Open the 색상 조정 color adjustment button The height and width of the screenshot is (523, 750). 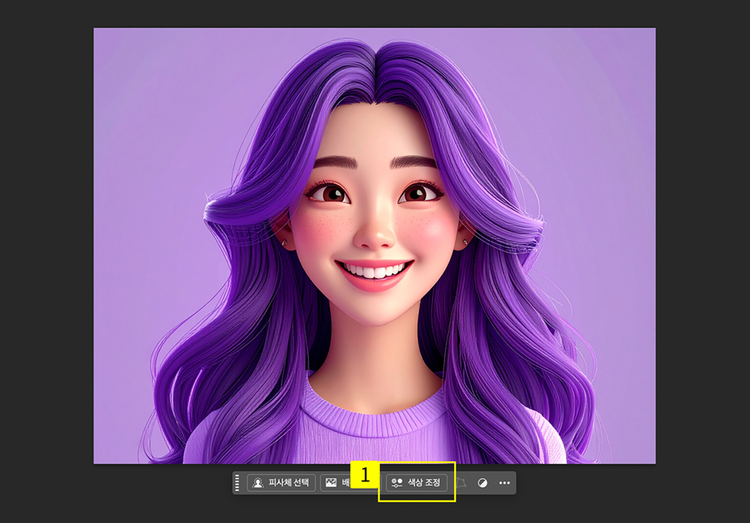(x=416, y=483)
